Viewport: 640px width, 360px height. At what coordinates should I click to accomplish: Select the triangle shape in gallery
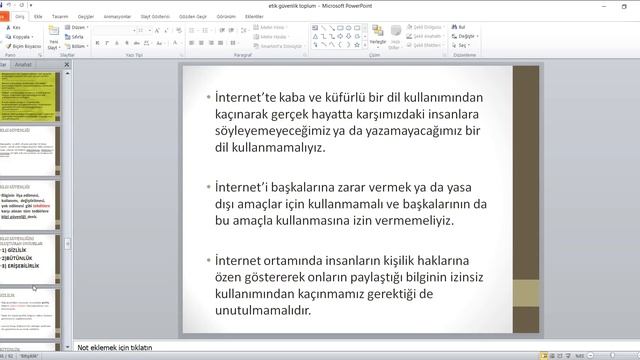(315, 37)
